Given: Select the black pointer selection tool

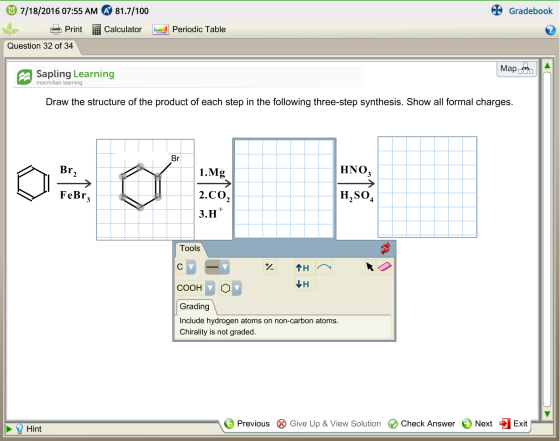Looking at the screenshot, I should click(370, 267).
